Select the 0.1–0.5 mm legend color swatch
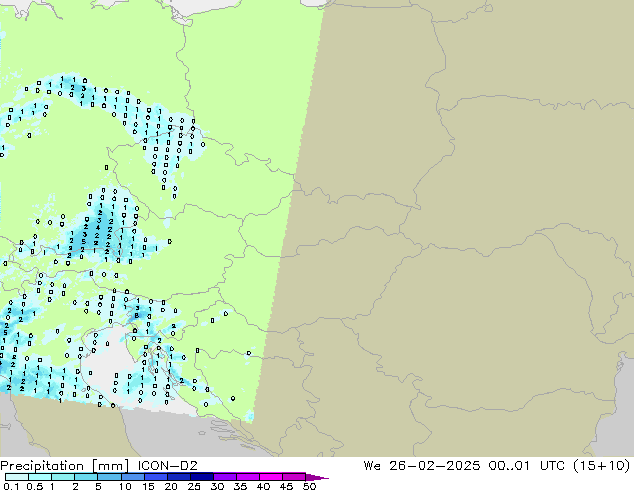This screenshot has height=490, width=634. point(17,477)
